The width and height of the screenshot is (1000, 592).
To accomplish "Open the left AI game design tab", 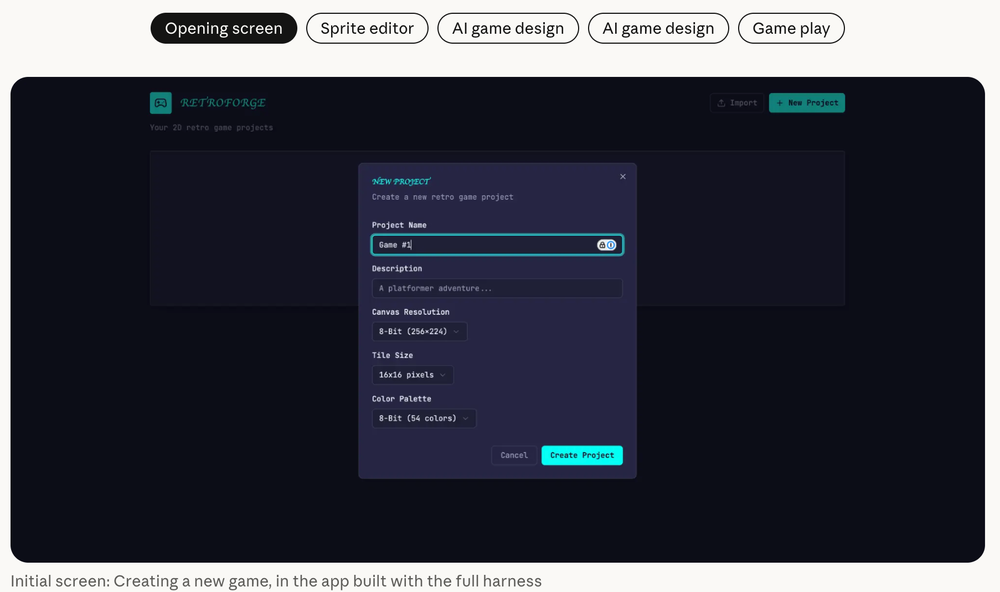I will tap(508, 28).
